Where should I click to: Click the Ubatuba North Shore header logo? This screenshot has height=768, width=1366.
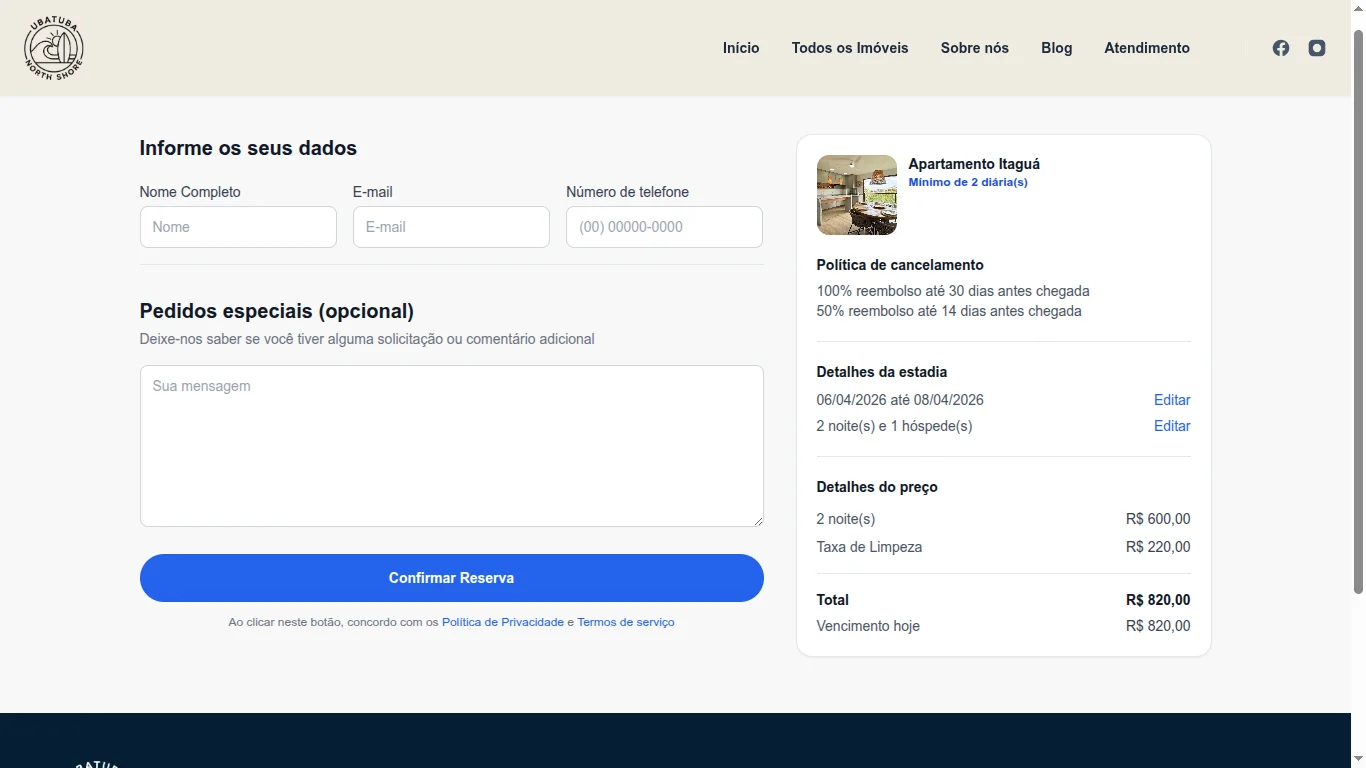pos(54,48)
